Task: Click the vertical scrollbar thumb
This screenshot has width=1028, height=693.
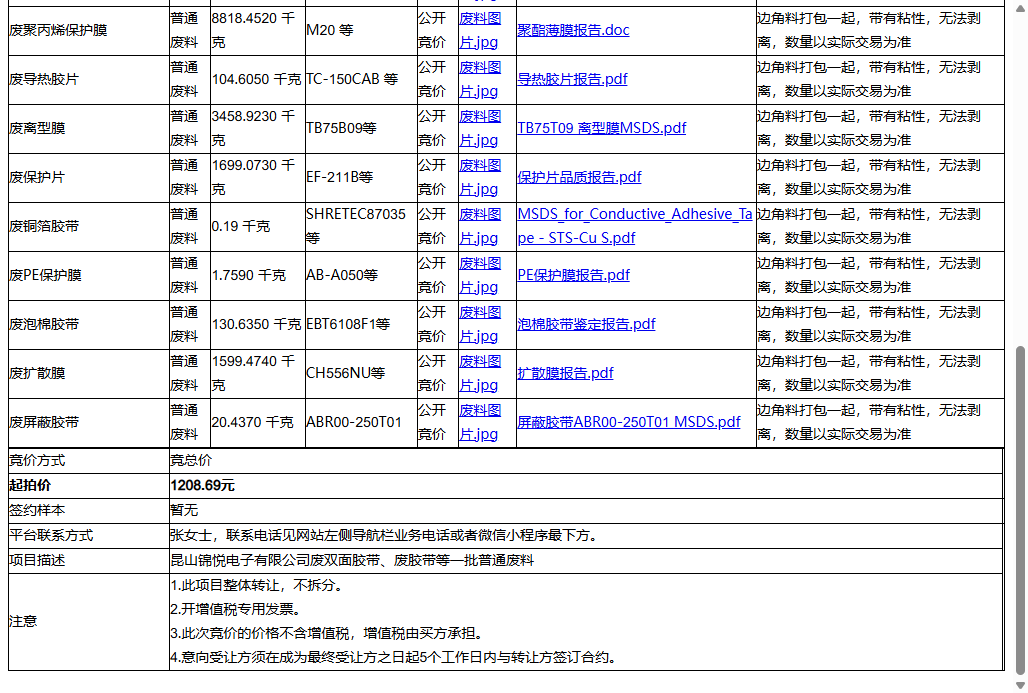Action: [x=1019, y=510]
